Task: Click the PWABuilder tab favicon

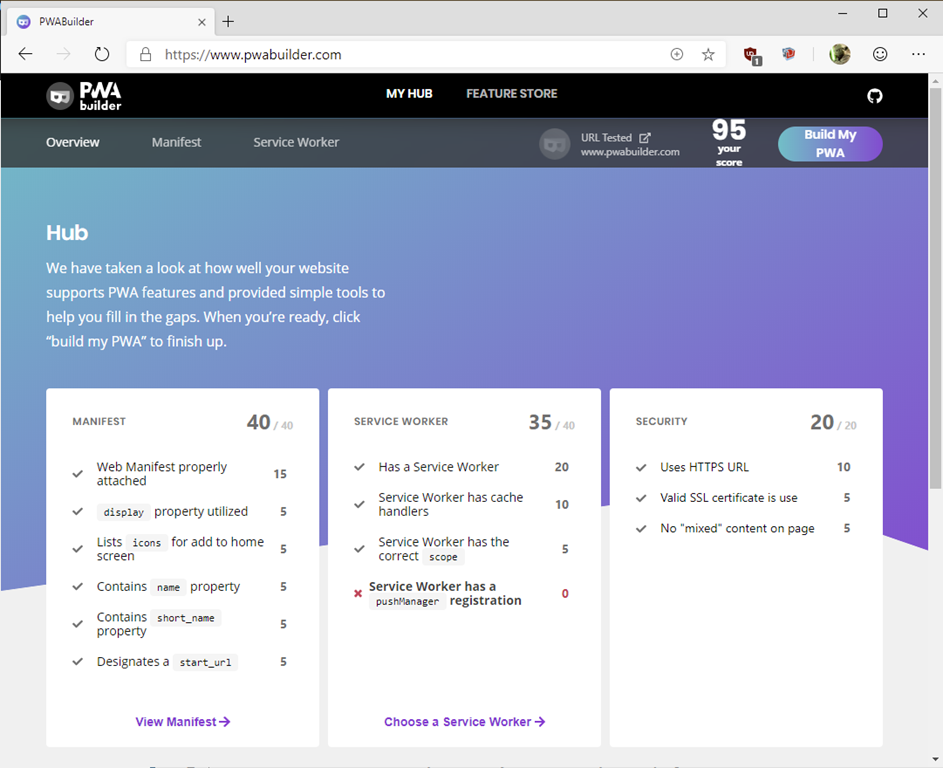Action: pyautogui.click(x=23, y=22)
